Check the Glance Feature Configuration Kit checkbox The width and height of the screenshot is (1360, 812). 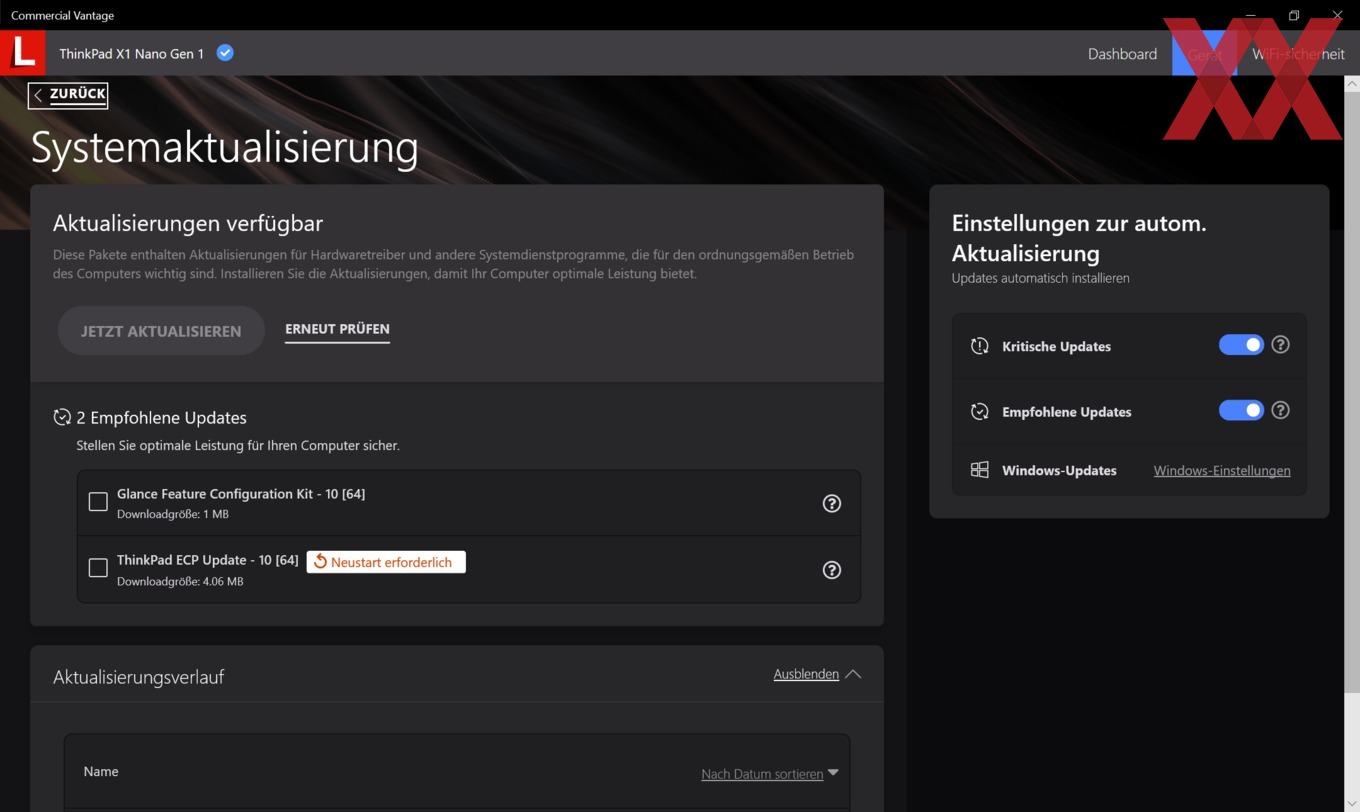(98, 502)
